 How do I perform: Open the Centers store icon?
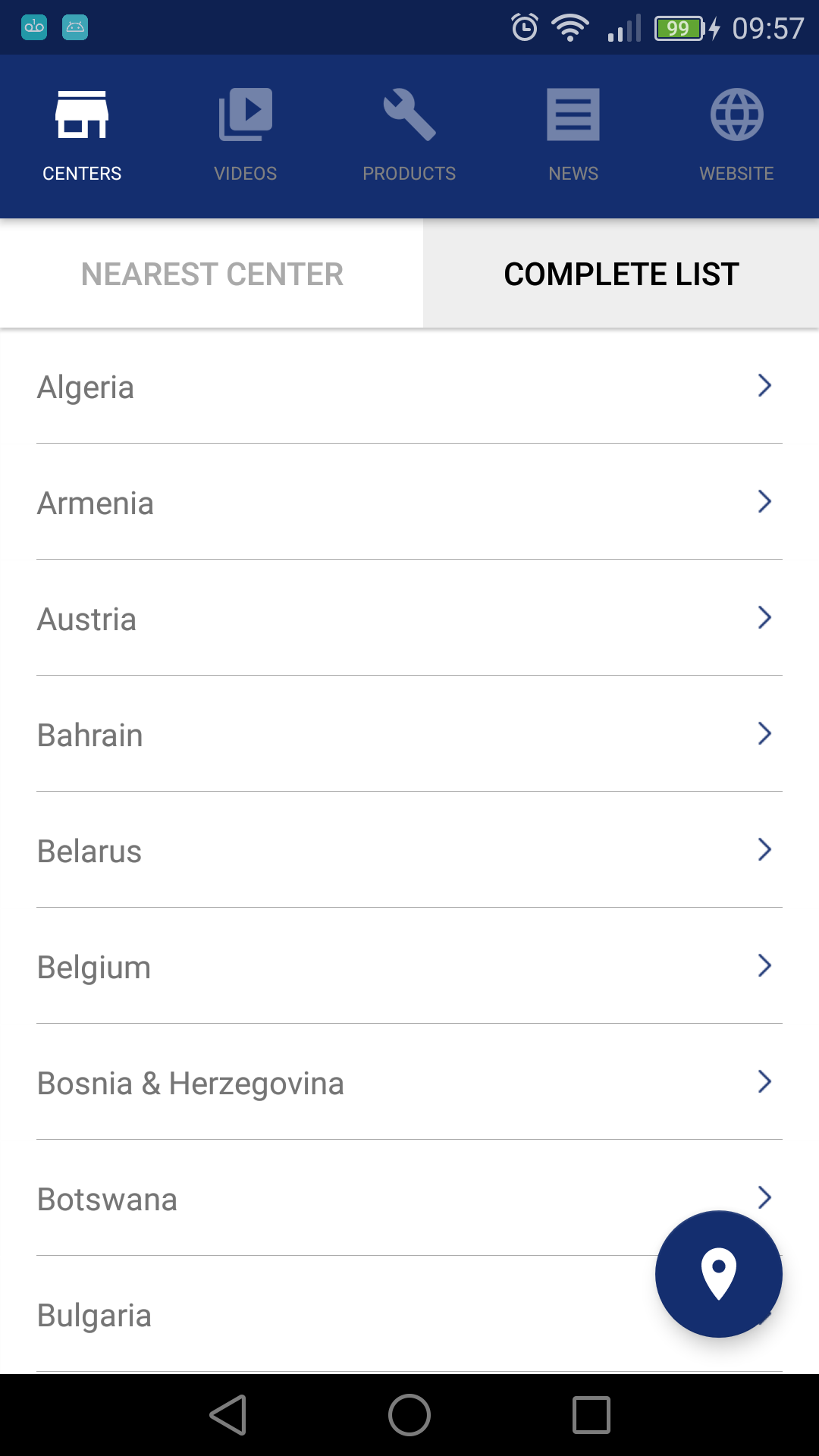pos(82,115)
